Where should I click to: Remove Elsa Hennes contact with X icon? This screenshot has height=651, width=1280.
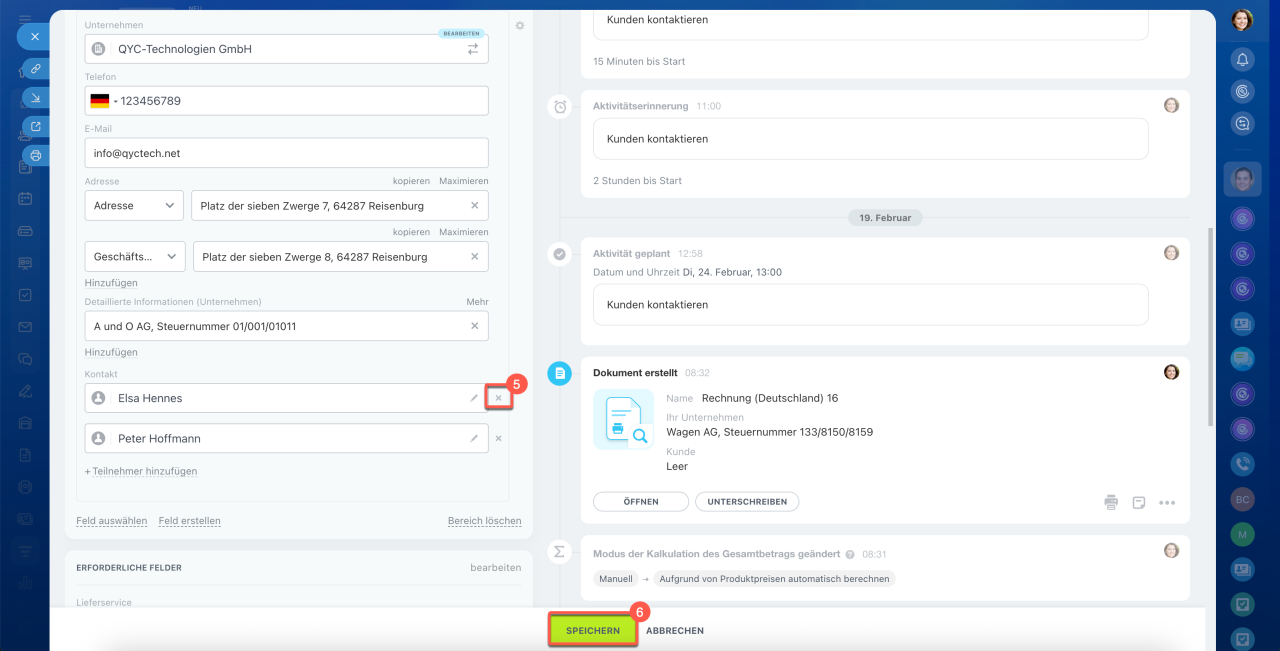click(x=498, y=398)
